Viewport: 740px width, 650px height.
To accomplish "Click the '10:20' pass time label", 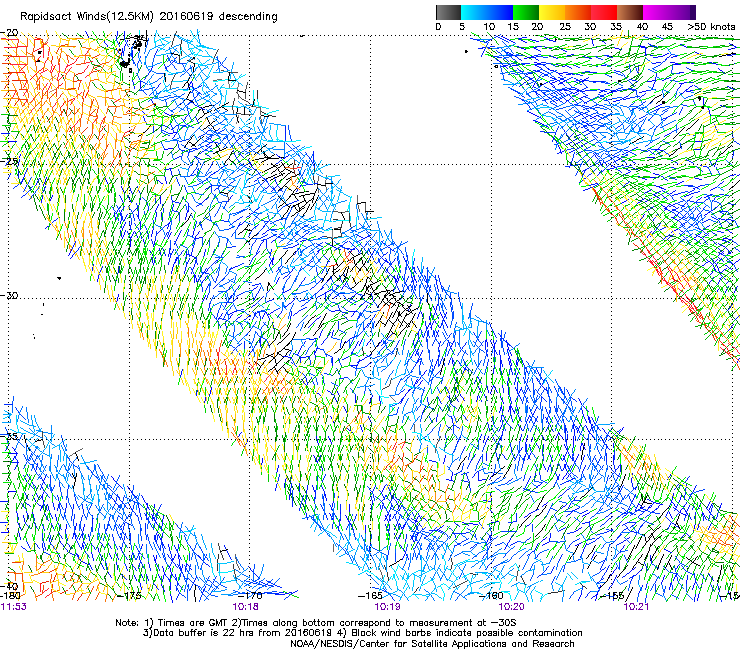I will click(x=512, y=607).
